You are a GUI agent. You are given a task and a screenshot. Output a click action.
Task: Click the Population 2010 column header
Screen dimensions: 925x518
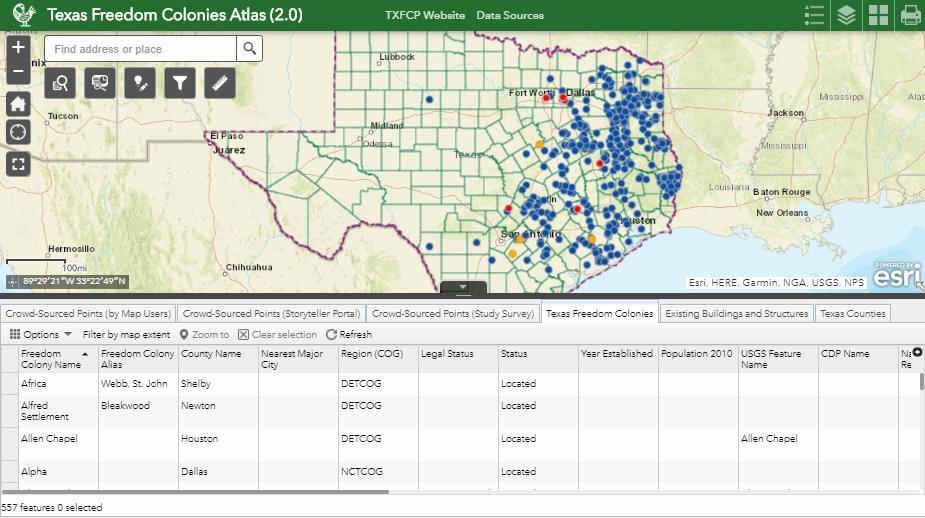(698, 359)
